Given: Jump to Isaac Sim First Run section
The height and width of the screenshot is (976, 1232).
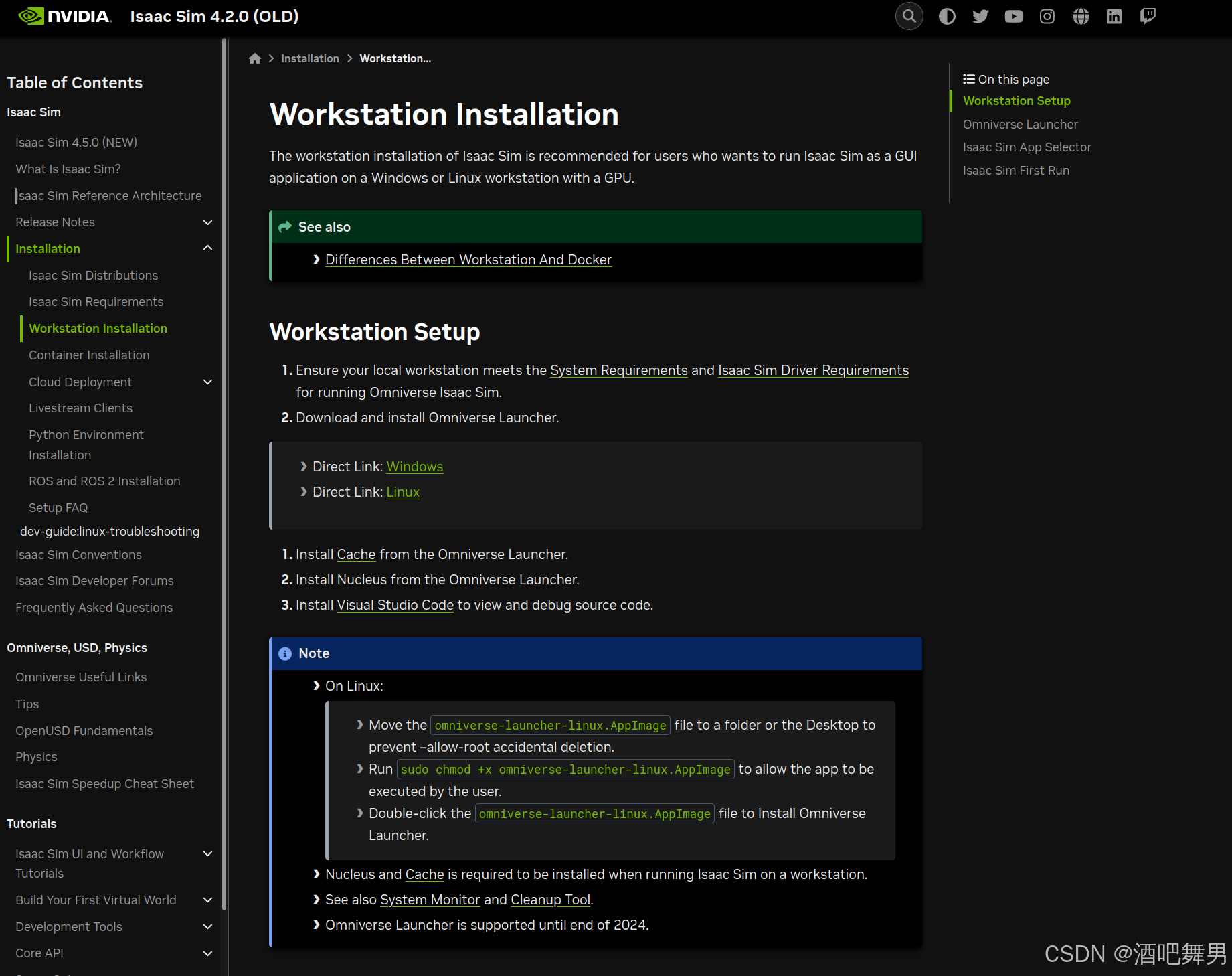Looking at the screenshot, I should 1016,170.
